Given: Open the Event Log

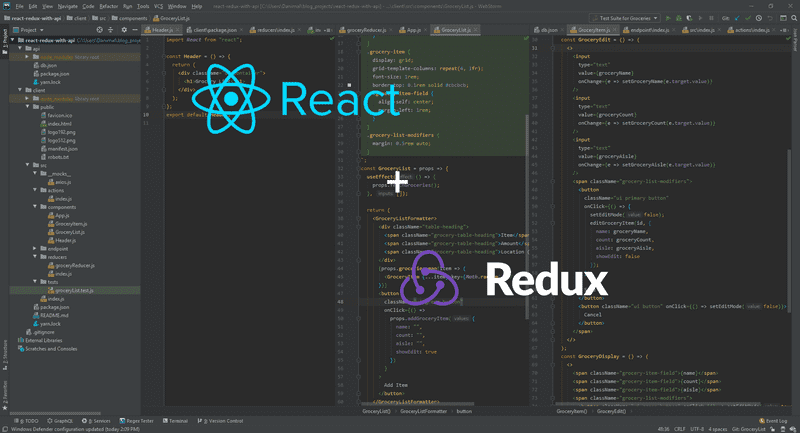Looking at the screenshot, I should tap(773, 421).
